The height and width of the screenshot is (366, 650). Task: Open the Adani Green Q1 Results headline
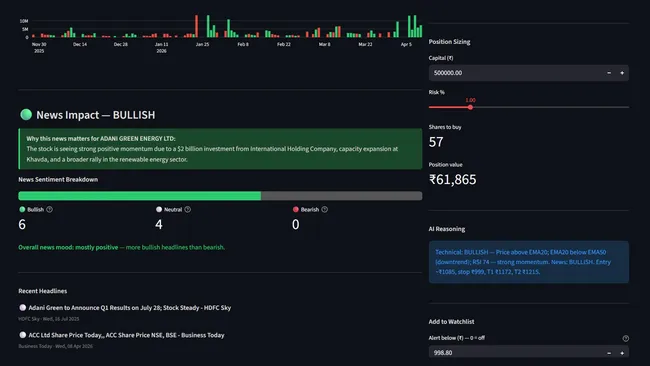[x=130, y=308]
